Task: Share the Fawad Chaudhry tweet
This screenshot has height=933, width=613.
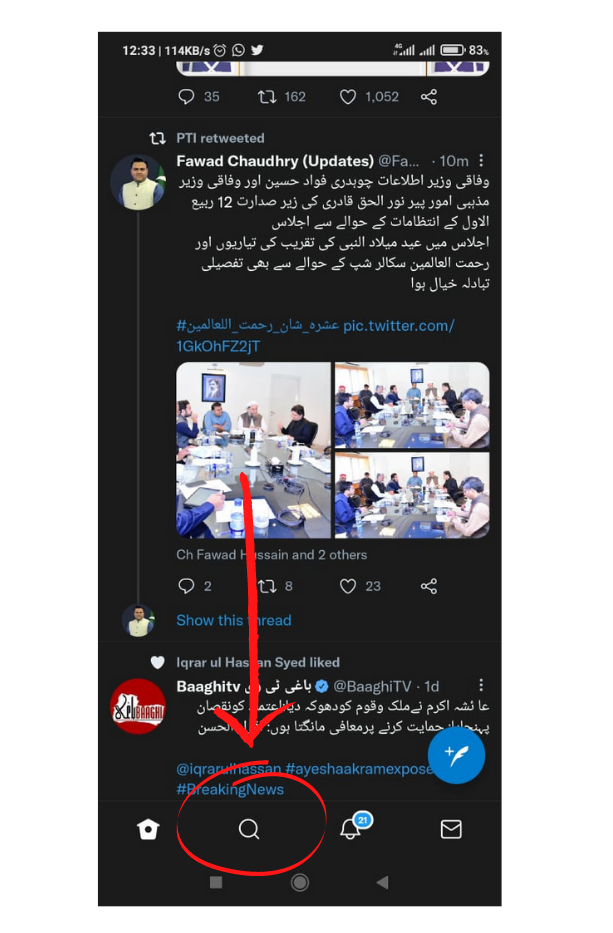Action: coord(429,586)
